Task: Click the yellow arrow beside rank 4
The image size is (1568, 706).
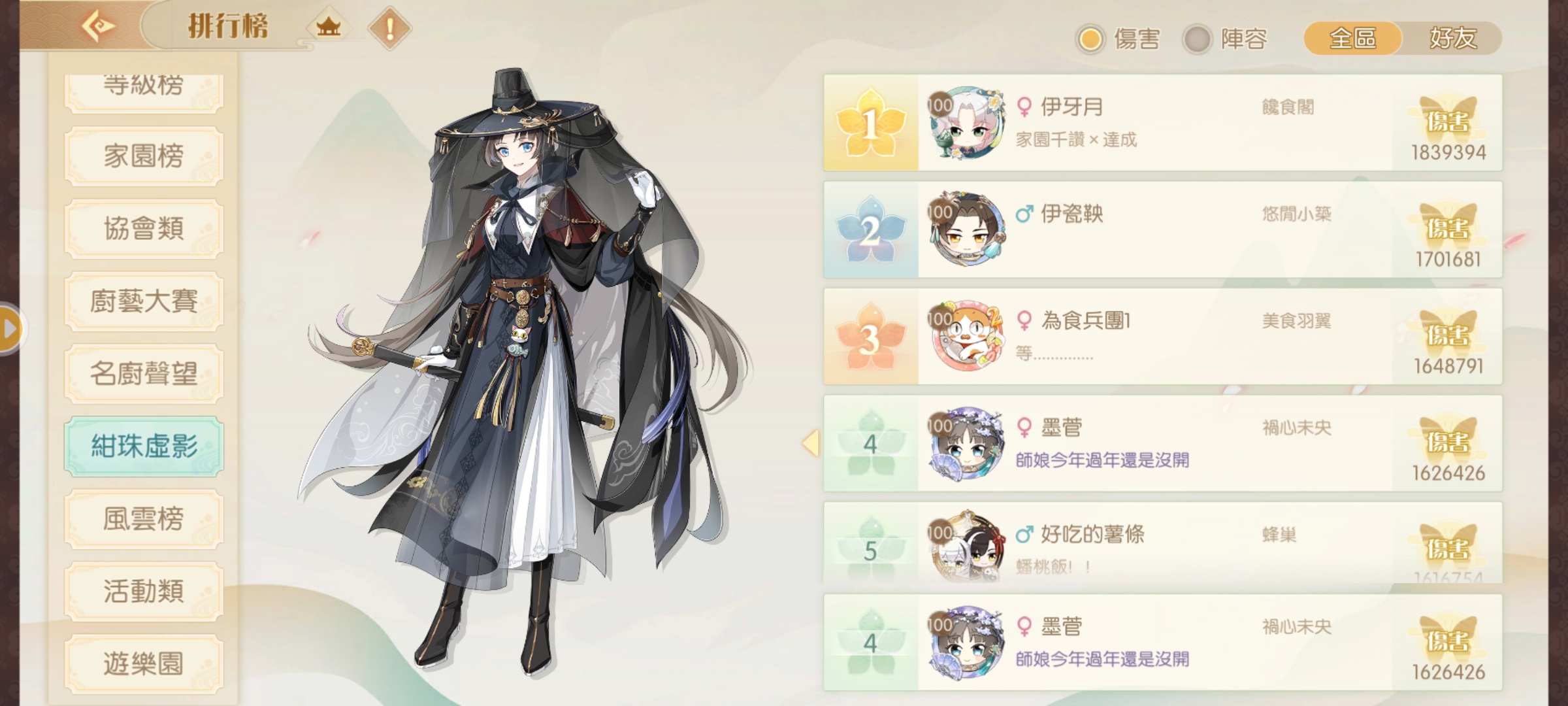Action: point(811,443)
